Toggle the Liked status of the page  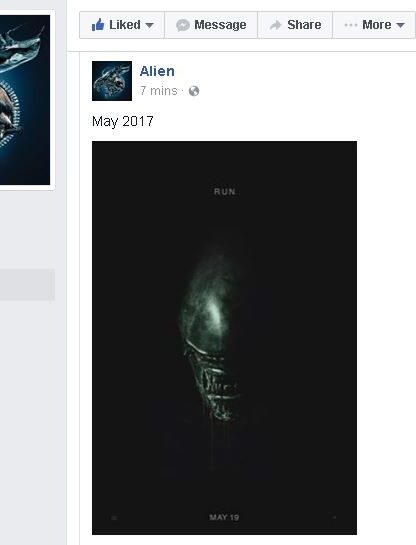coord(122,25)
